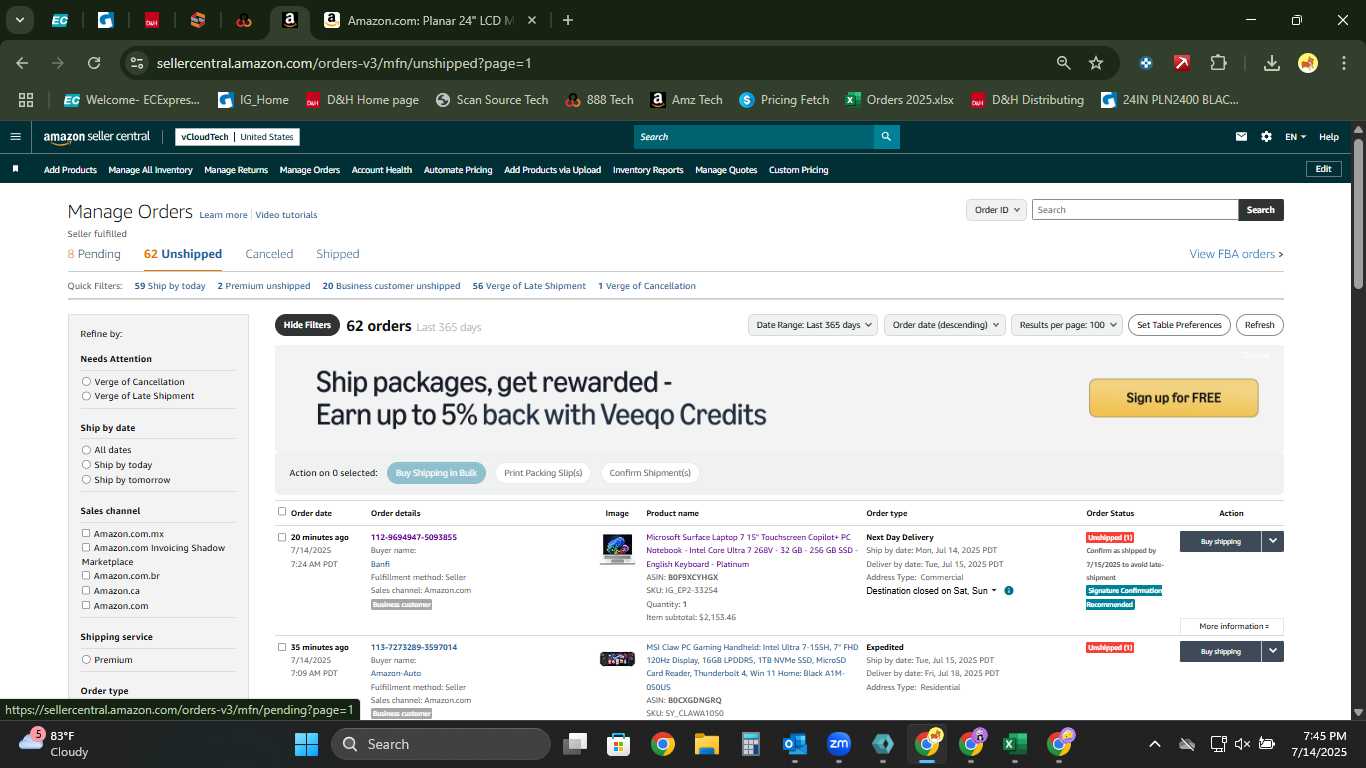Open the mail messages icon

[x=1242, y=137]
